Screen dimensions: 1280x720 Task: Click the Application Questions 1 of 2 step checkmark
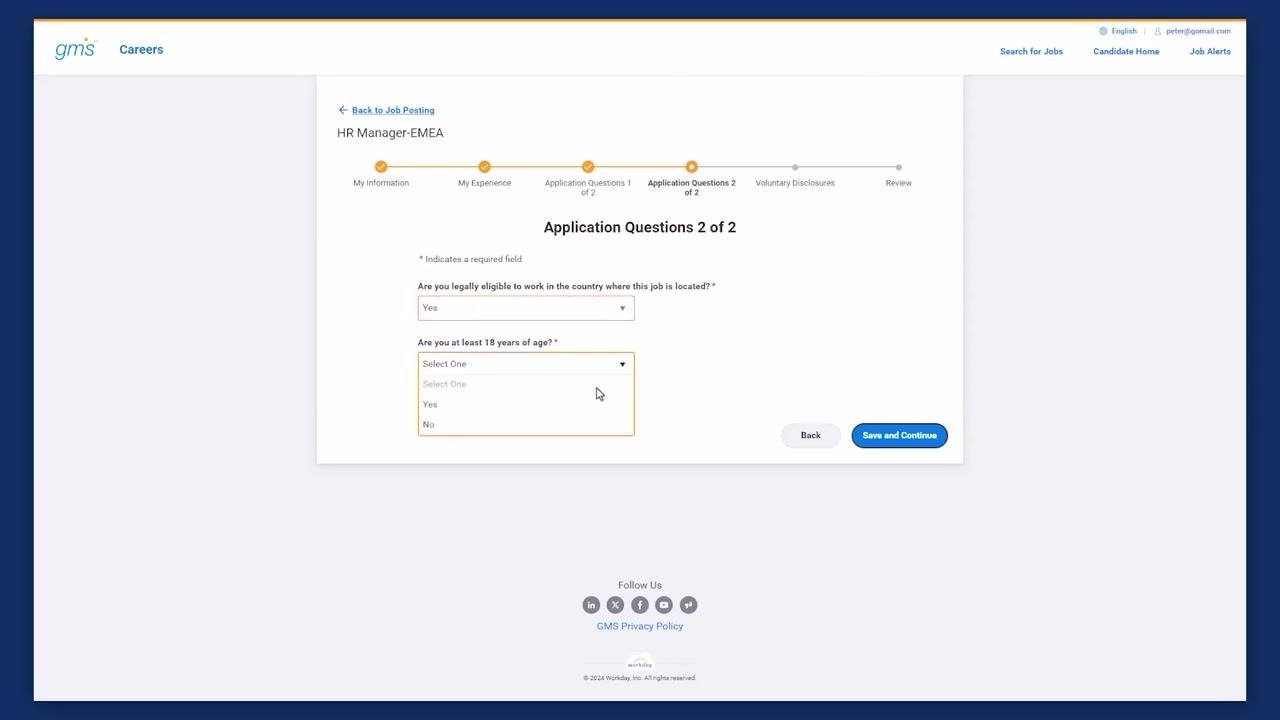pyautogui.click(x=588, y=167)
